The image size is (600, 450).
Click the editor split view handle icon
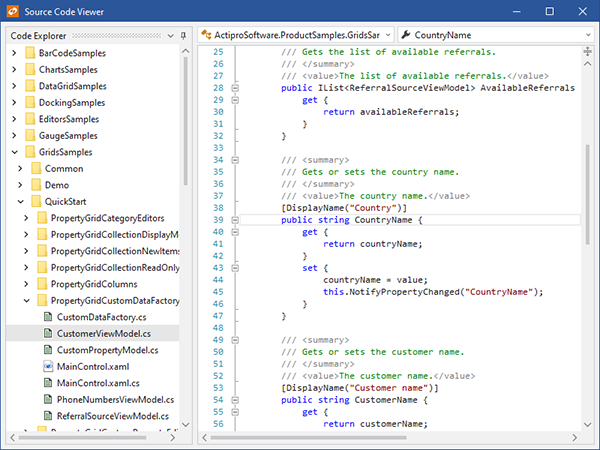click(x=587, y=51)
